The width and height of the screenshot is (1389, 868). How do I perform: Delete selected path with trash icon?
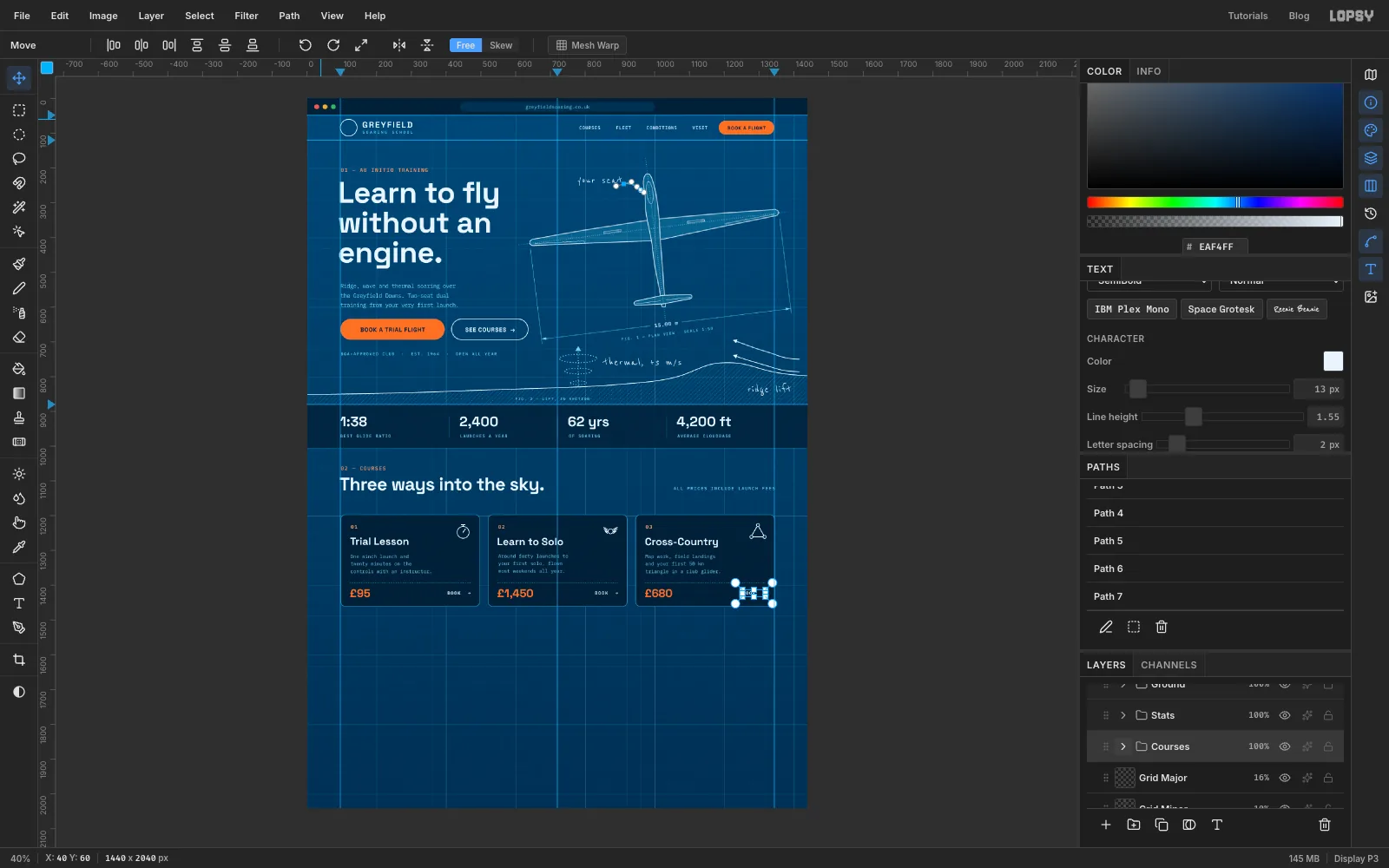(1162, 627)
